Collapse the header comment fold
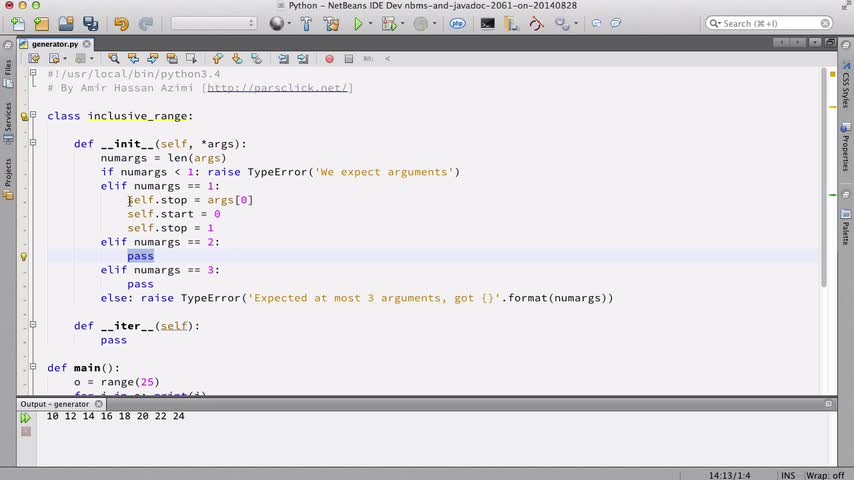This screenshot has height=480, width=854. tap(33, 72)
